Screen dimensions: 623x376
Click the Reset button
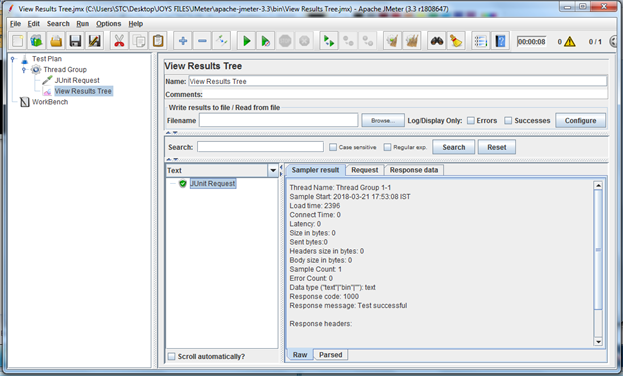[497, 147]
